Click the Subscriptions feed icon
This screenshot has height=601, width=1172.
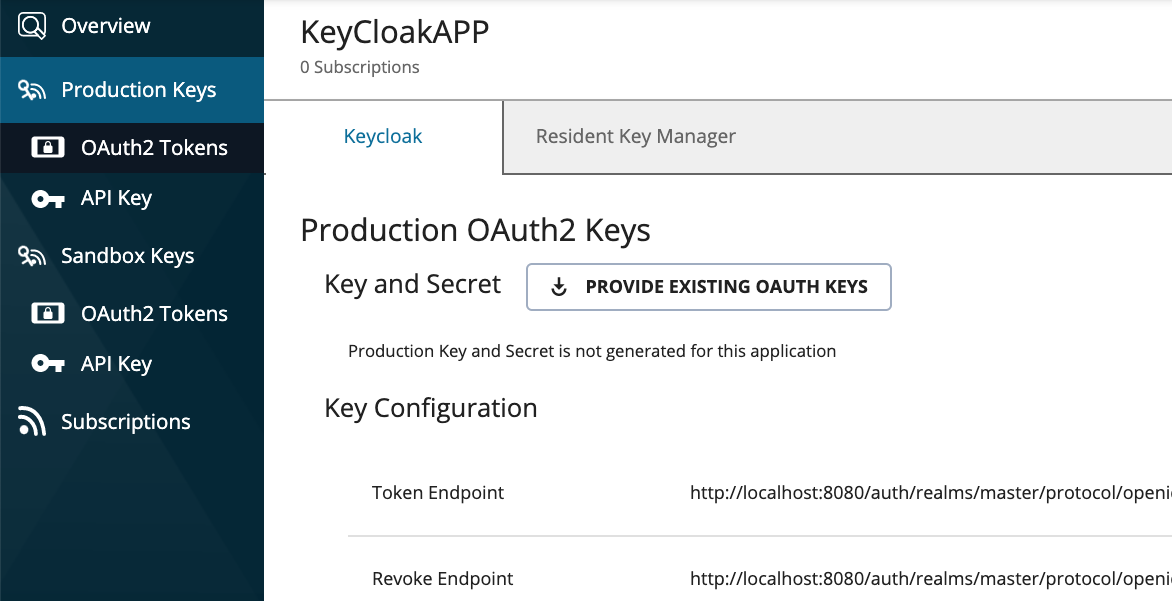point(30,421)
